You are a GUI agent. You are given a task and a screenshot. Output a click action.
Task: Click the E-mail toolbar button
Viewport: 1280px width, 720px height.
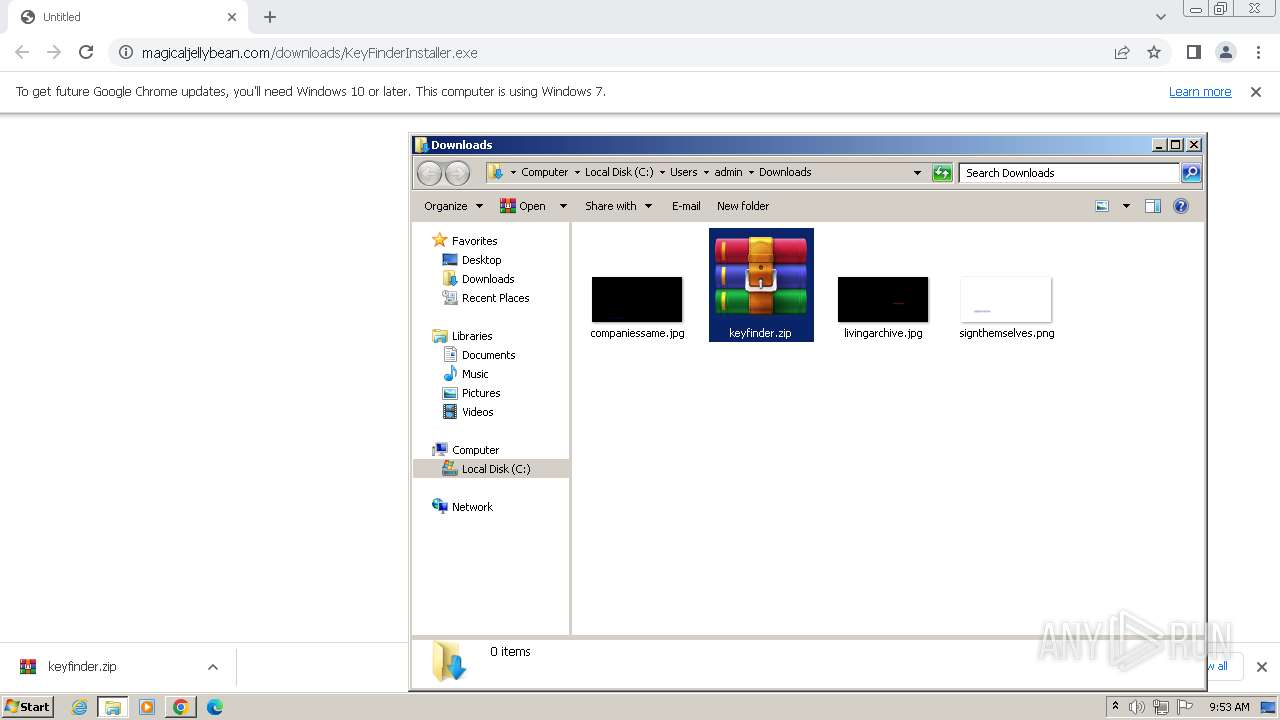[x=686, y=206]
